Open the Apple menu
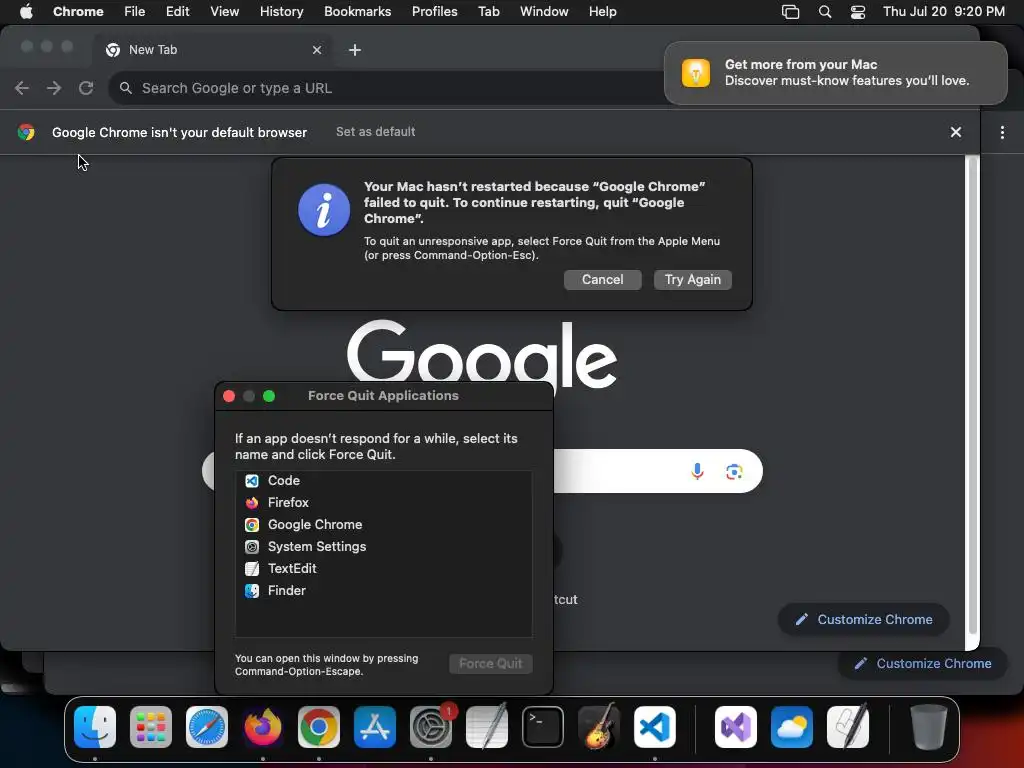This screenshot has width=1024, height=768. 26,12
